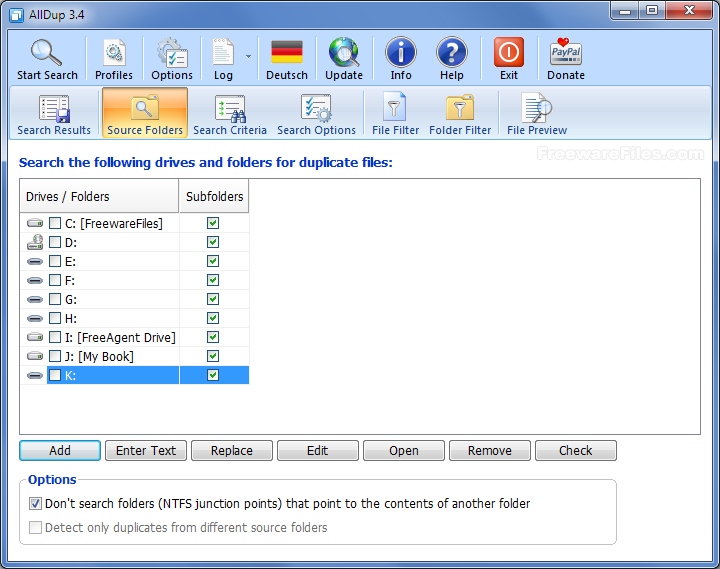
Task: Click the I: FreeAgent Drive icon
Action: pyautogui.click(x=35, y=338)
